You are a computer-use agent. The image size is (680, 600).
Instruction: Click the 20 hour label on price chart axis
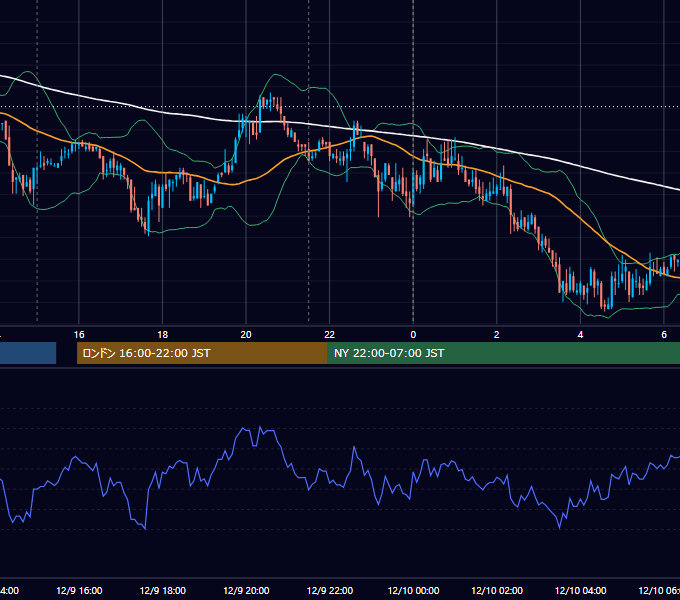pos(246,335)
